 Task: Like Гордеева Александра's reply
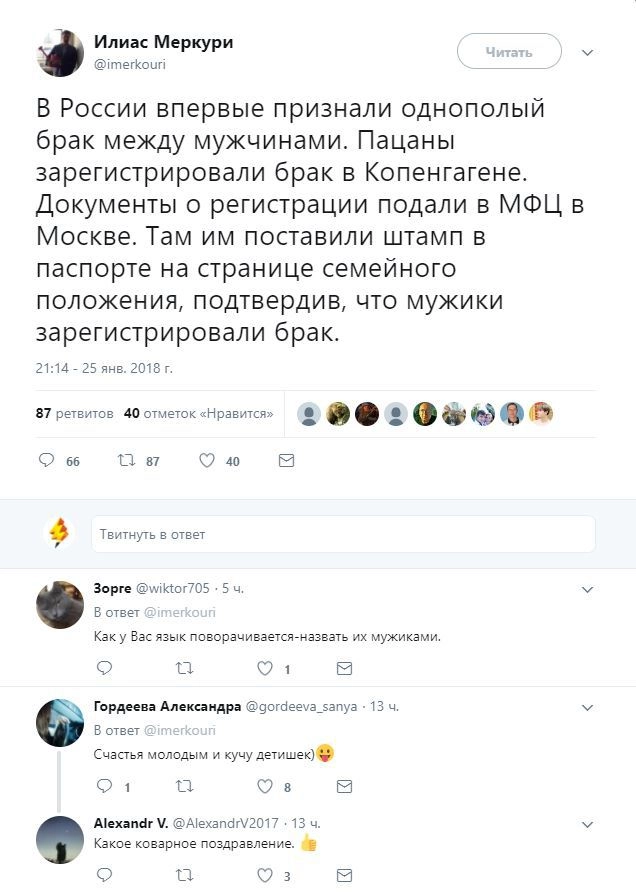pyautogui.click(x=265, y=786)
